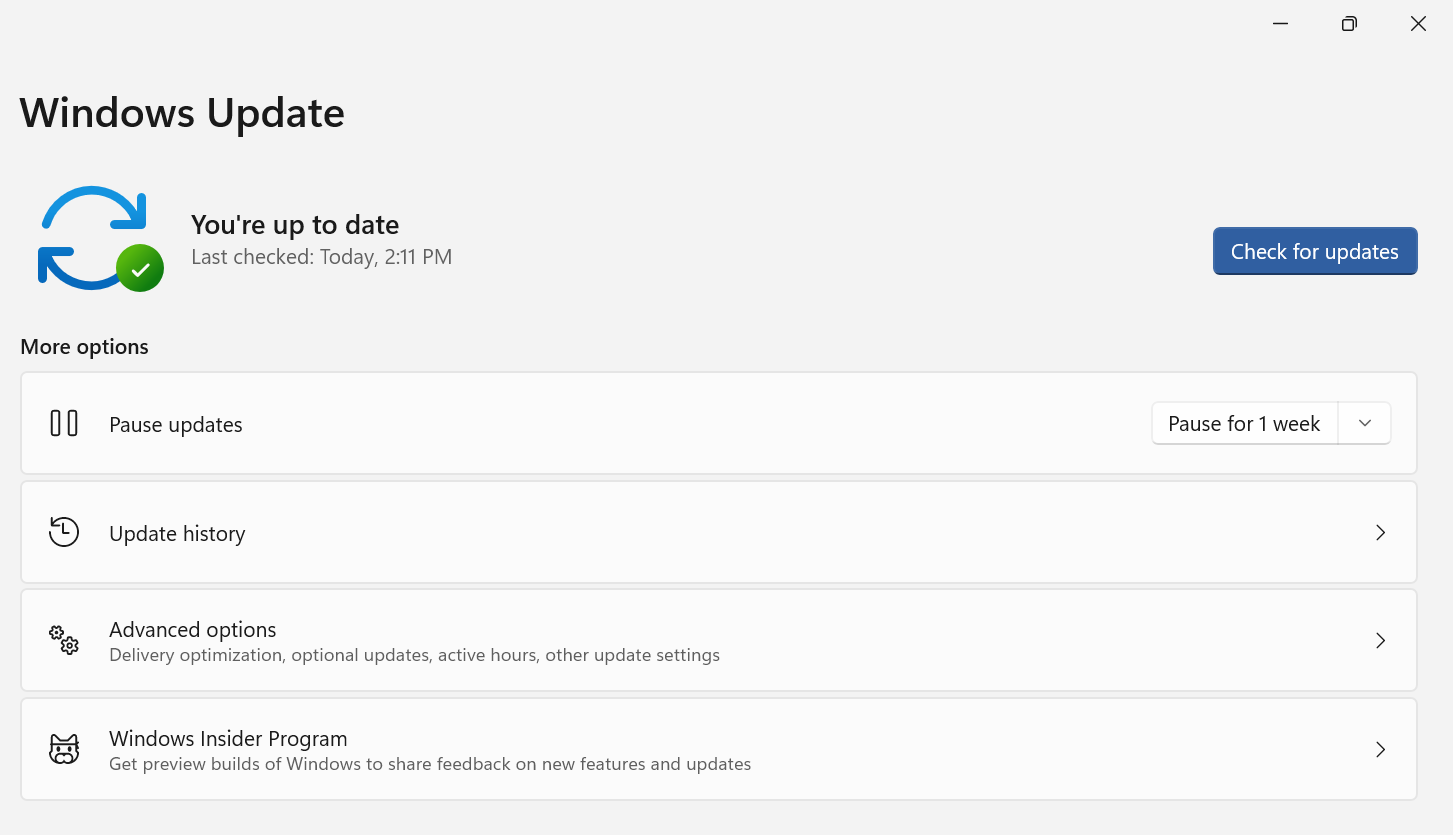Click the pause bars icon

(x=64, y=424)
